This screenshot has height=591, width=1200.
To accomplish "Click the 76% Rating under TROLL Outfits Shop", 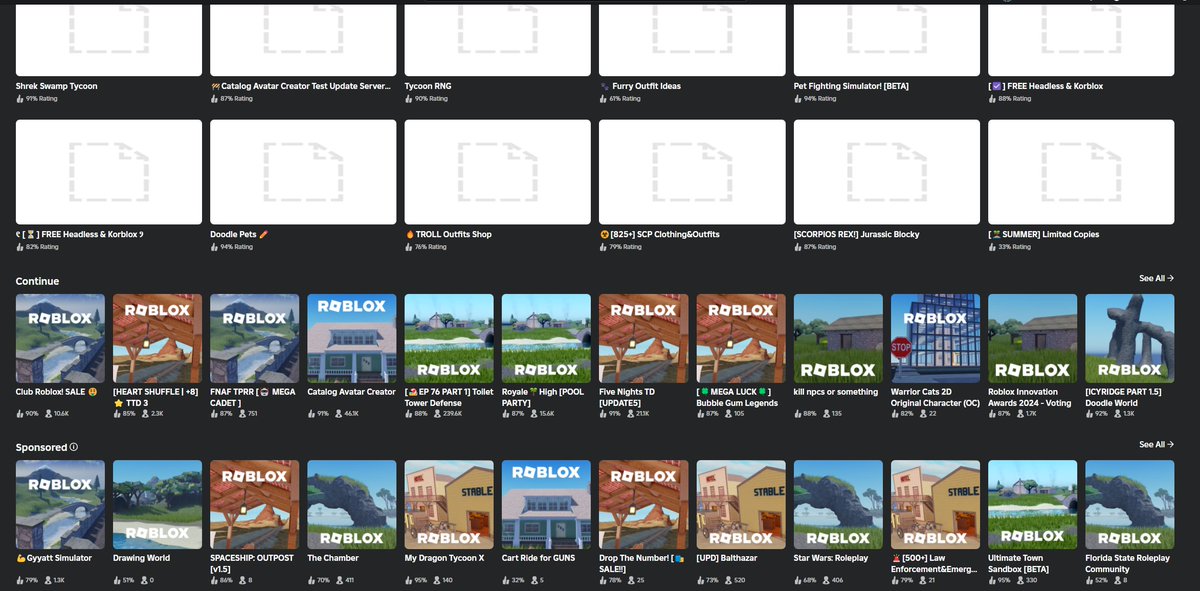I will pyautogui.click(x=431, y=247).
